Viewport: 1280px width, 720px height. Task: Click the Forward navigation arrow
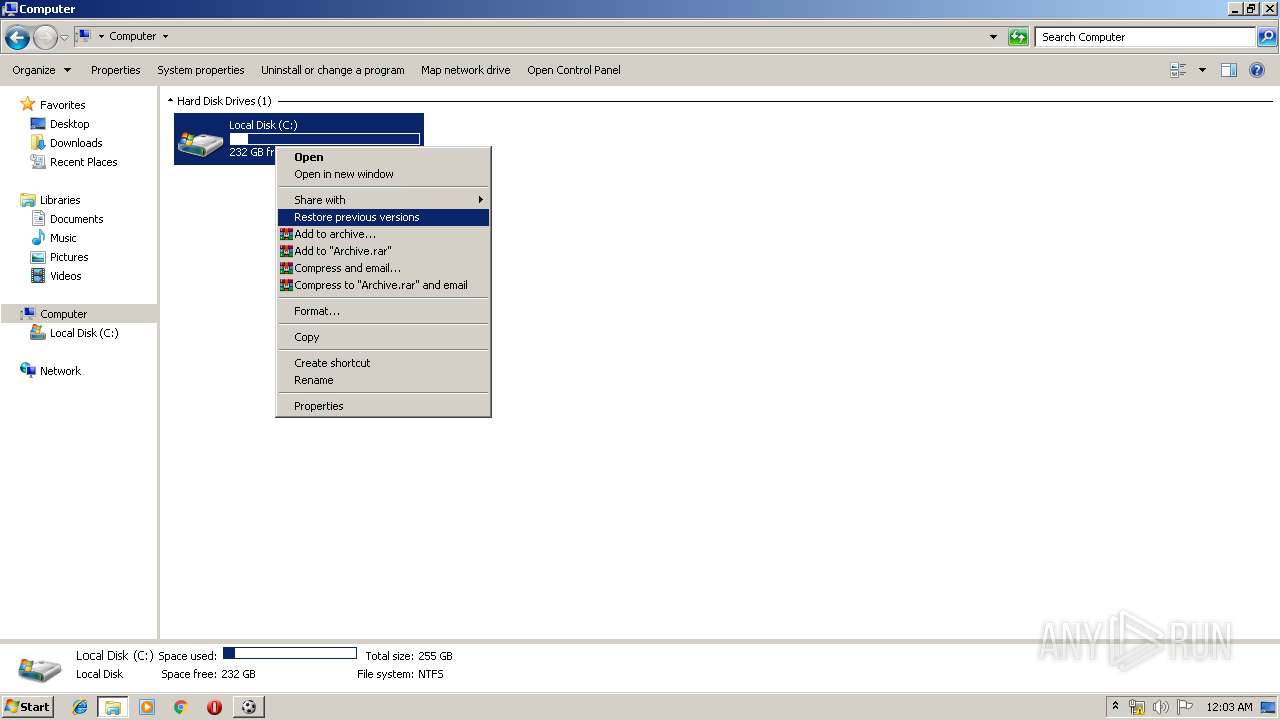[x=45, y=38]
